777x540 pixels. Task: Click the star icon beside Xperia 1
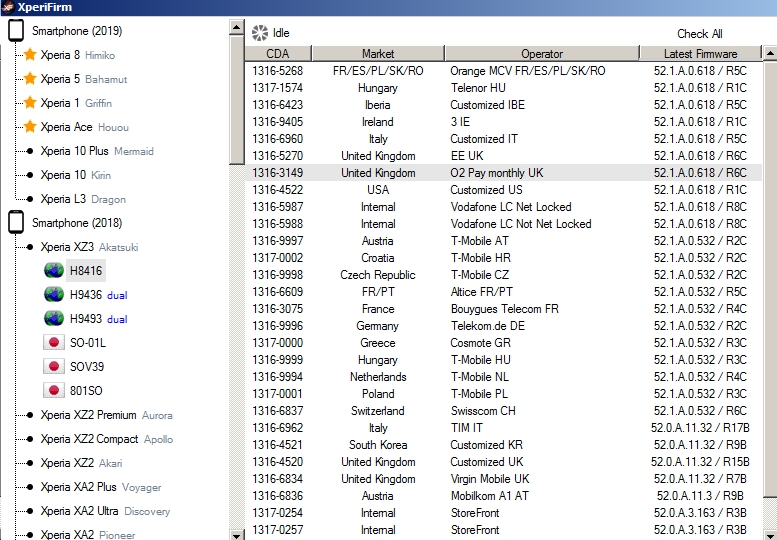tap(30, 103)
